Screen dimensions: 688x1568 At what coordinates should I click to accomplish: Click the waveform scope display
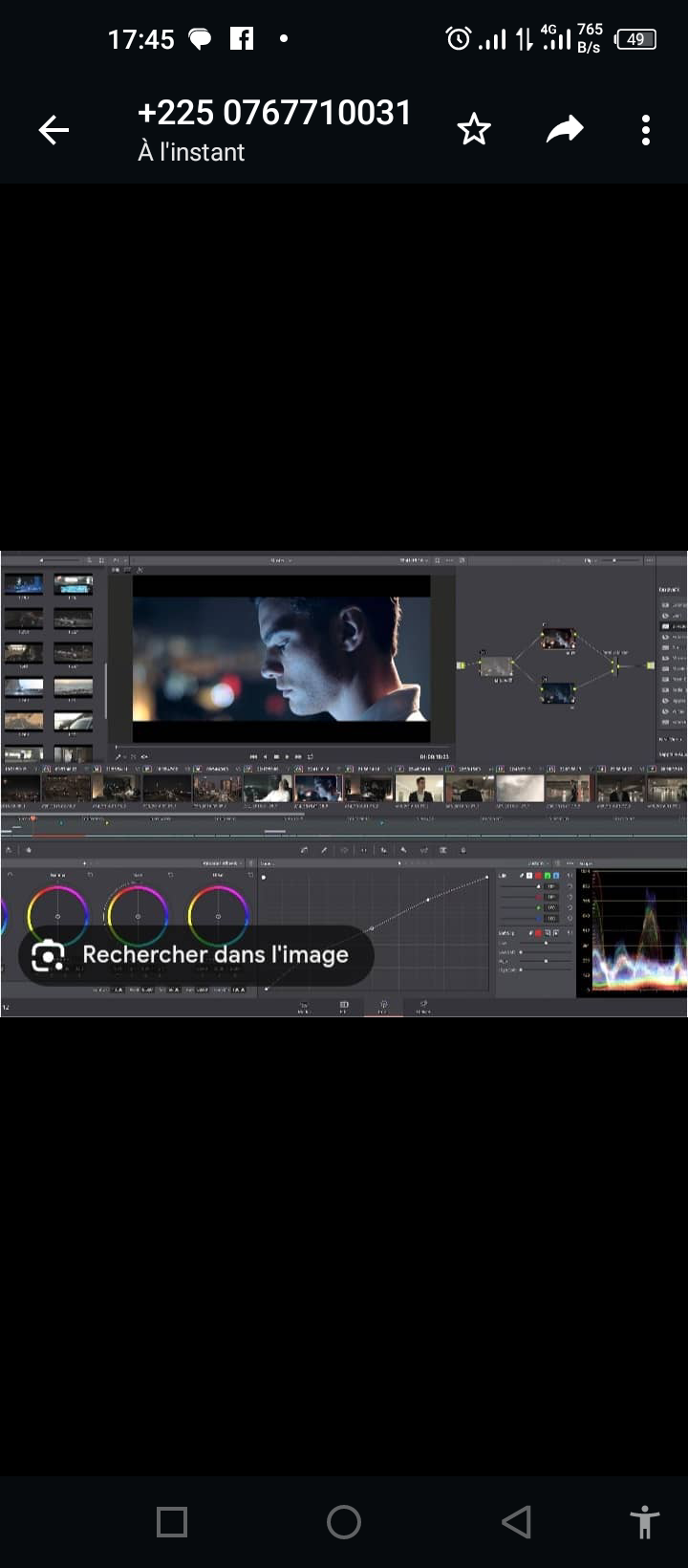[x=632, y=931]
